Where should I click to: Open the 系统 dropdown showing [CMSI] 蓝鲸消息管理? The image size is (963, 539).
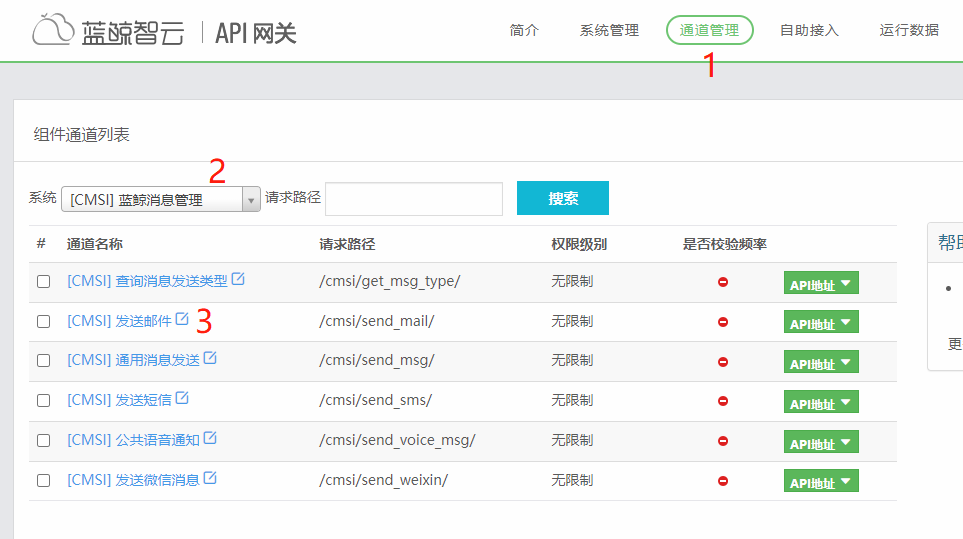point(161,200)
